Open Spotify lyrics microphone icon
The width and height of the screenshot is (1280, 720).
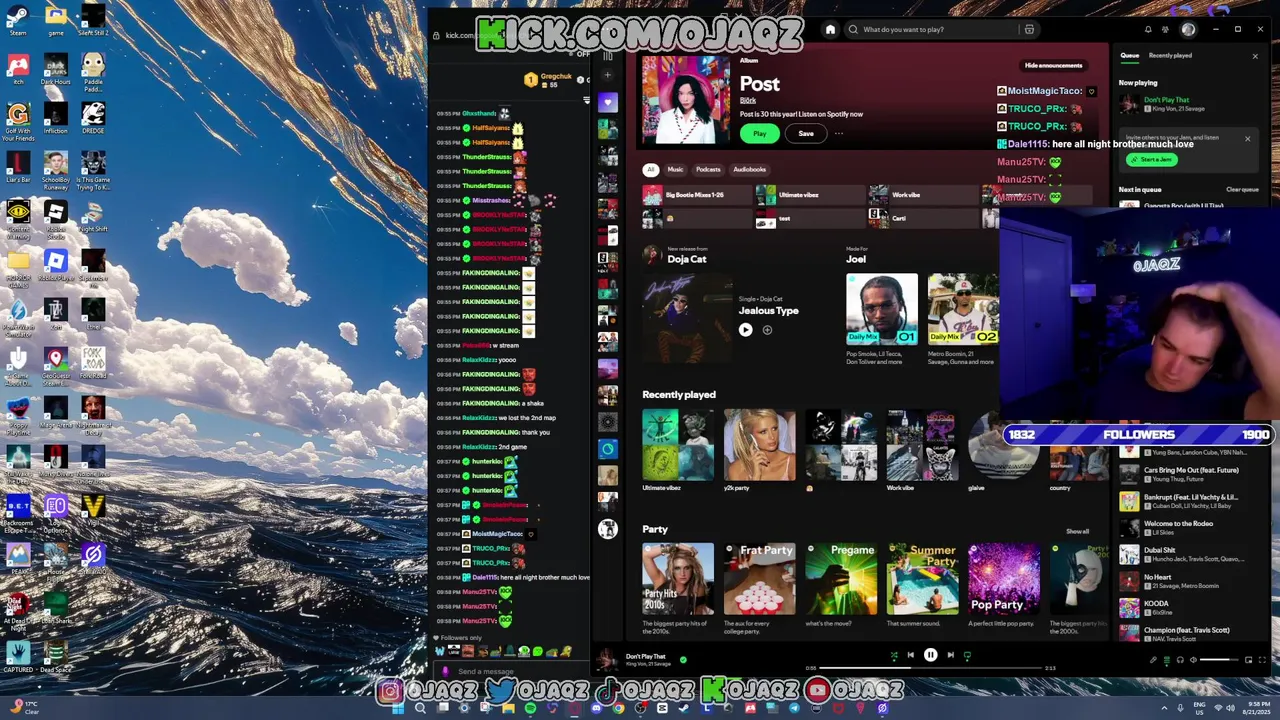1153,660
